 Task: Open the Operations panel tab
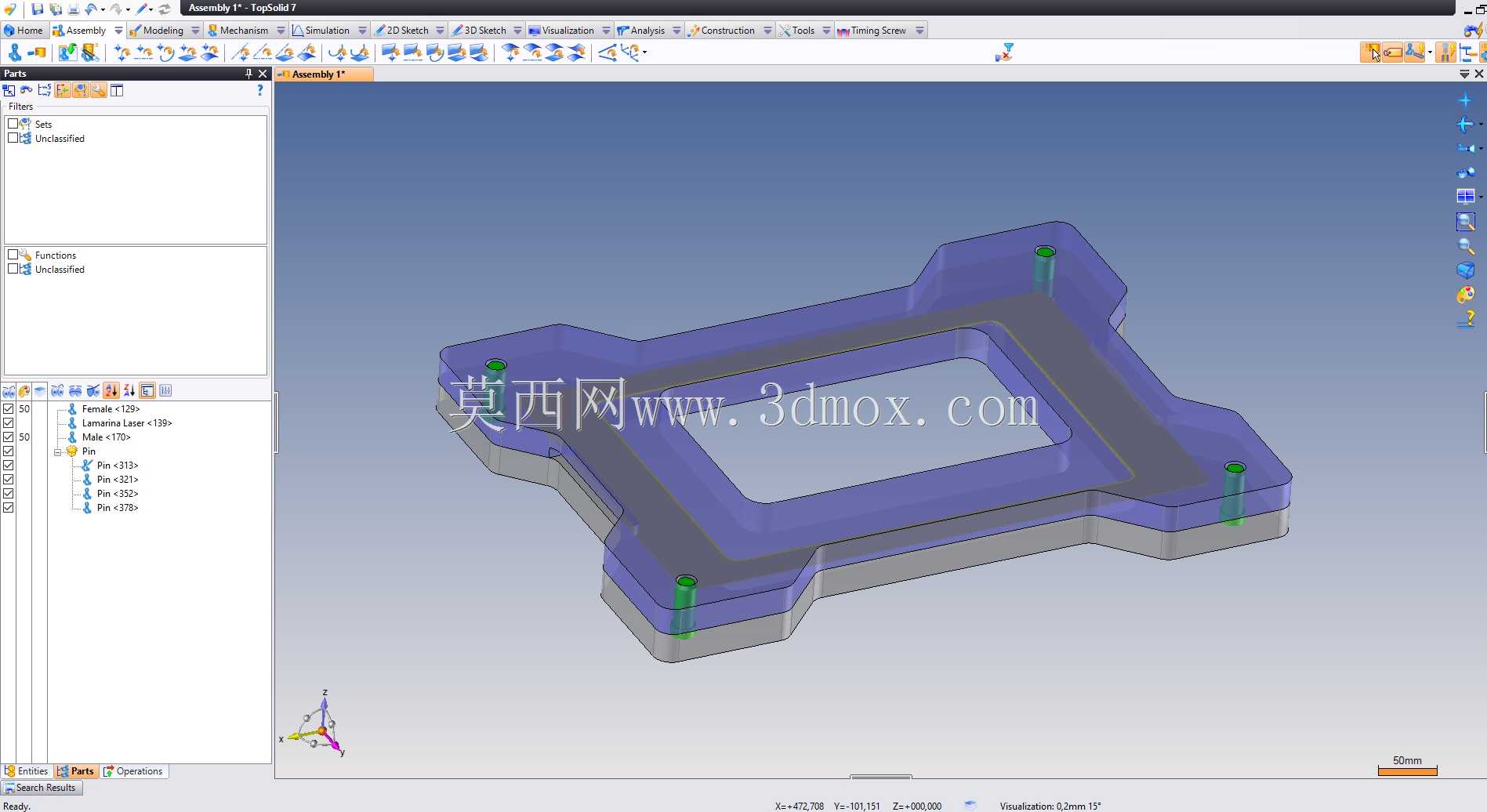click(x=133, y=771)
